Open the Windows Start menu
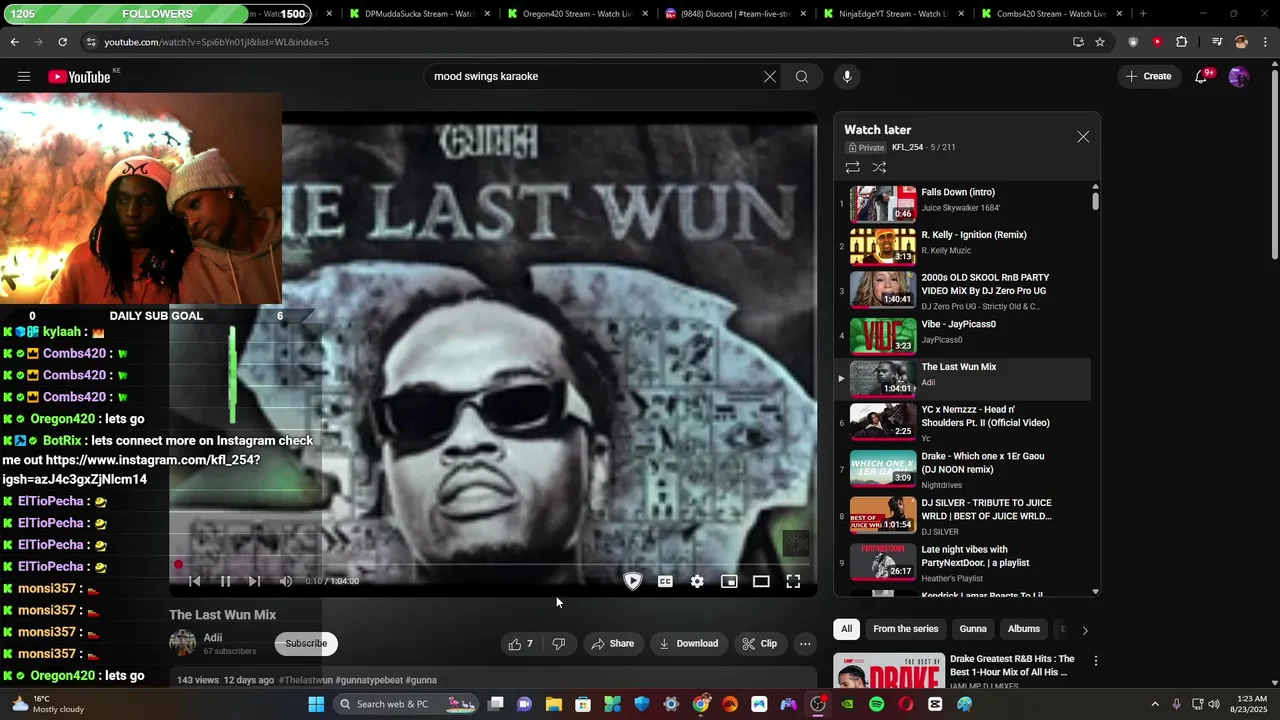The width and height of the screenshot is (1280, 720). (x=316, y=704)
